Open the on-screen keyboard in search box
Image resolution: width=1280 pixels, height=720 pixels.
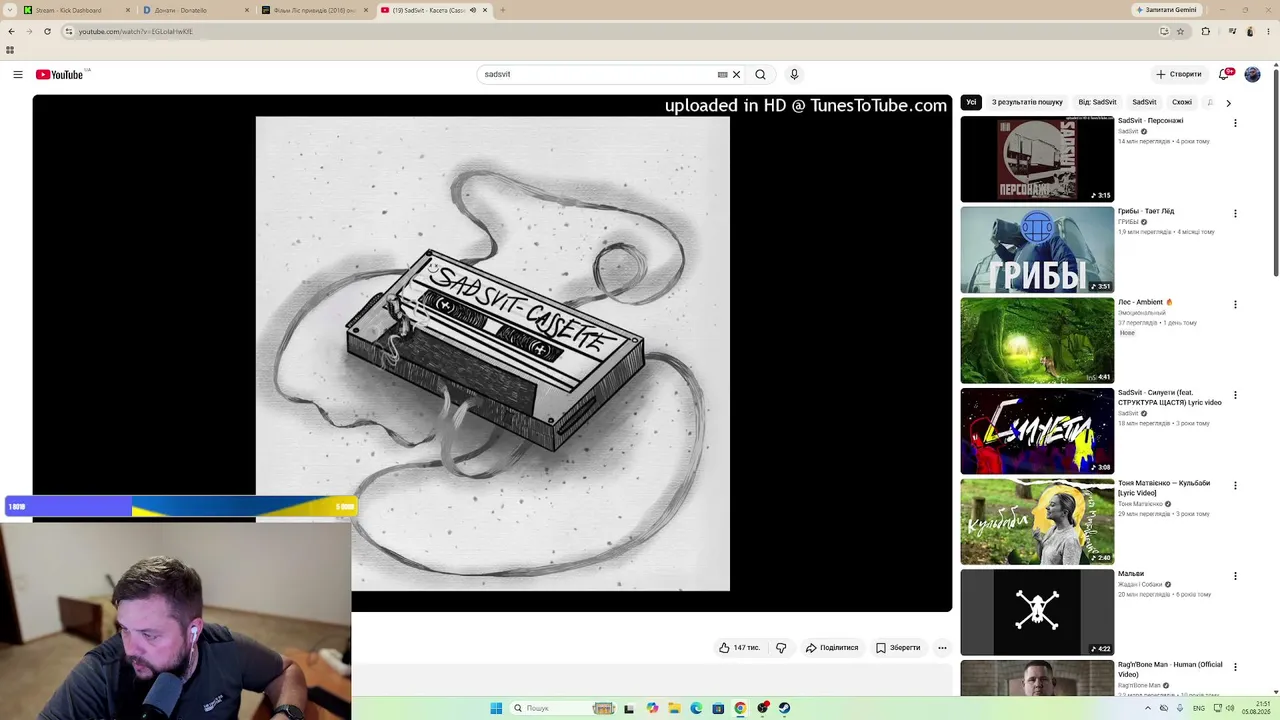tap(722, 74)
